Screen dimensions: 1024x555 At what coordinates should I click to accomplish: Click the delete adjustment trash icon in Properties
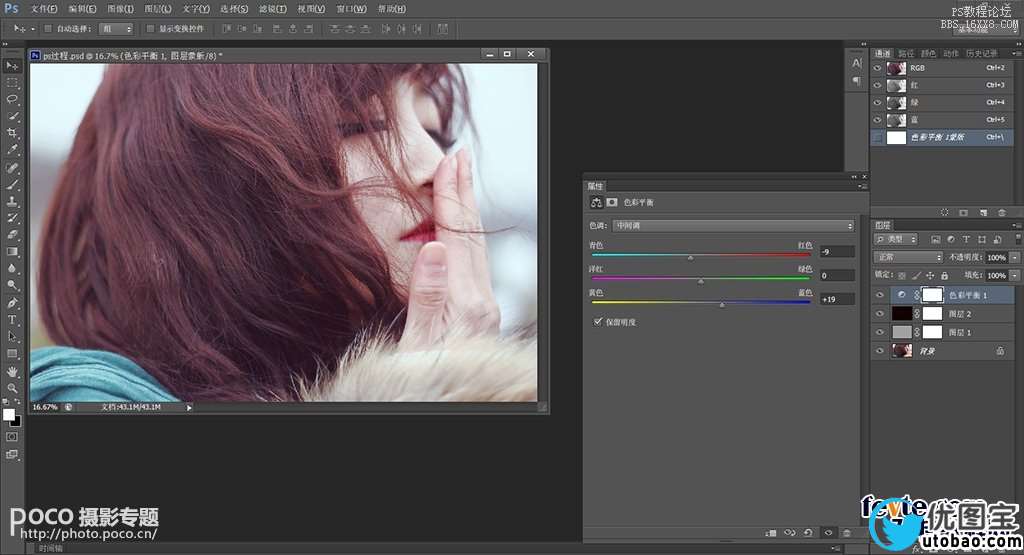point(847,533)
